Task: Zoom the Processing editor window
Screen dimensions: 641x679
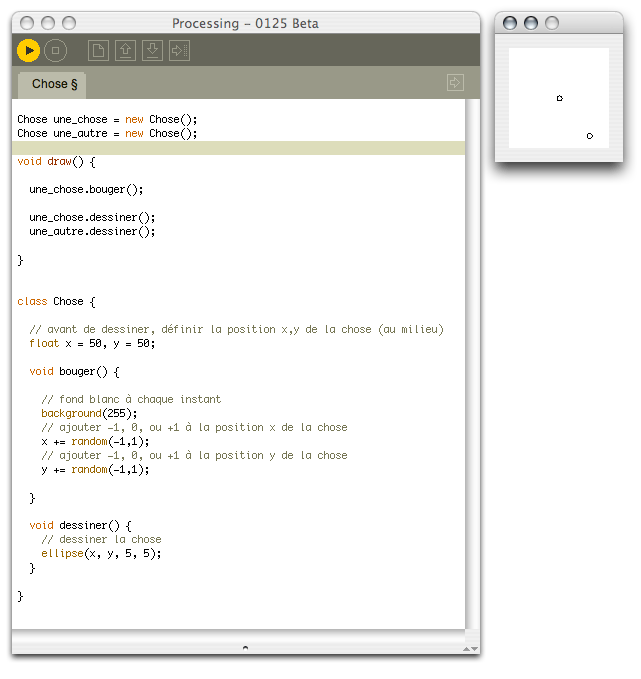Action: (69, 23)
